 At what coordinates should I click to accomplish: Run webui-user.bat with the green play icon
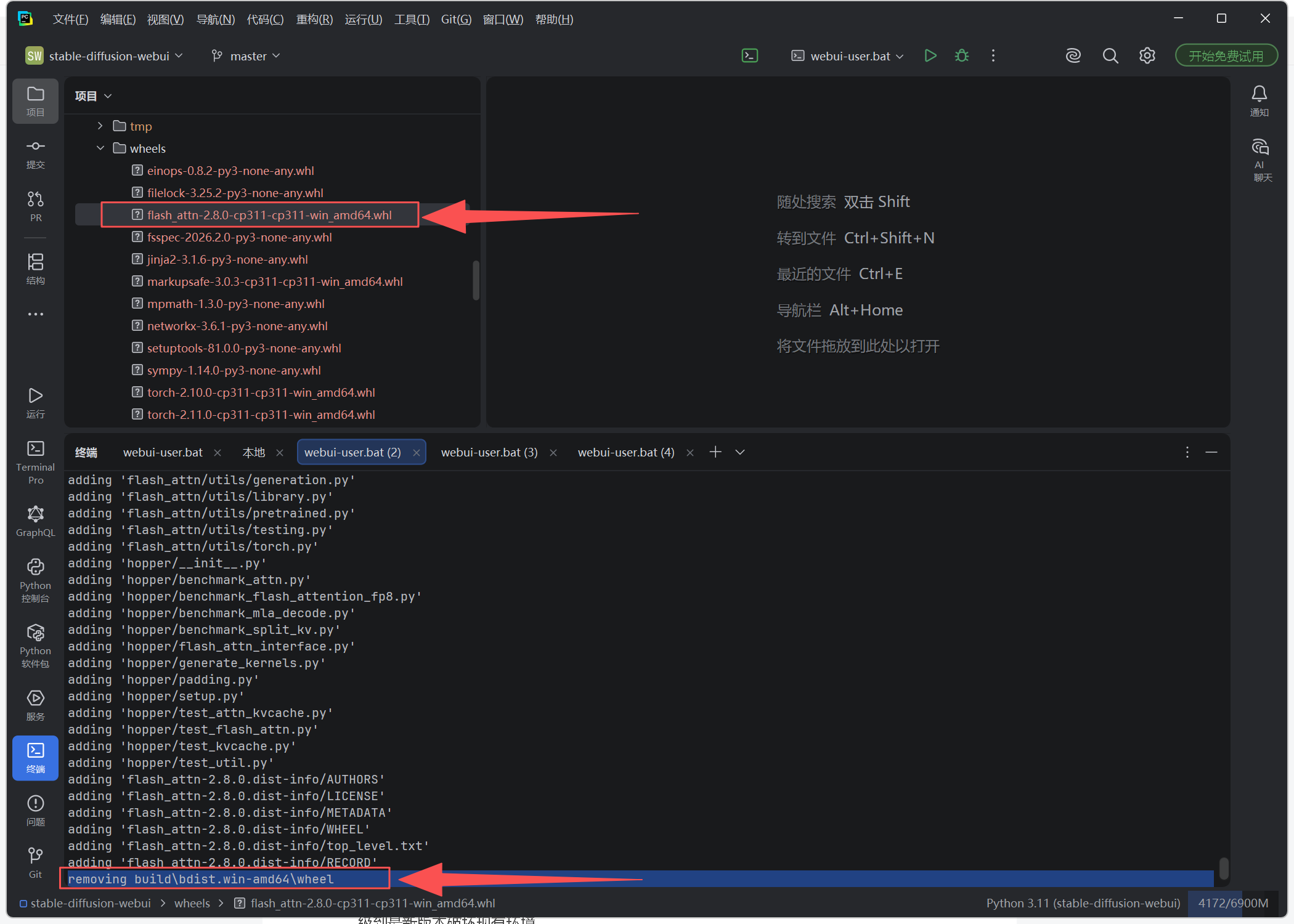[930, 56]
